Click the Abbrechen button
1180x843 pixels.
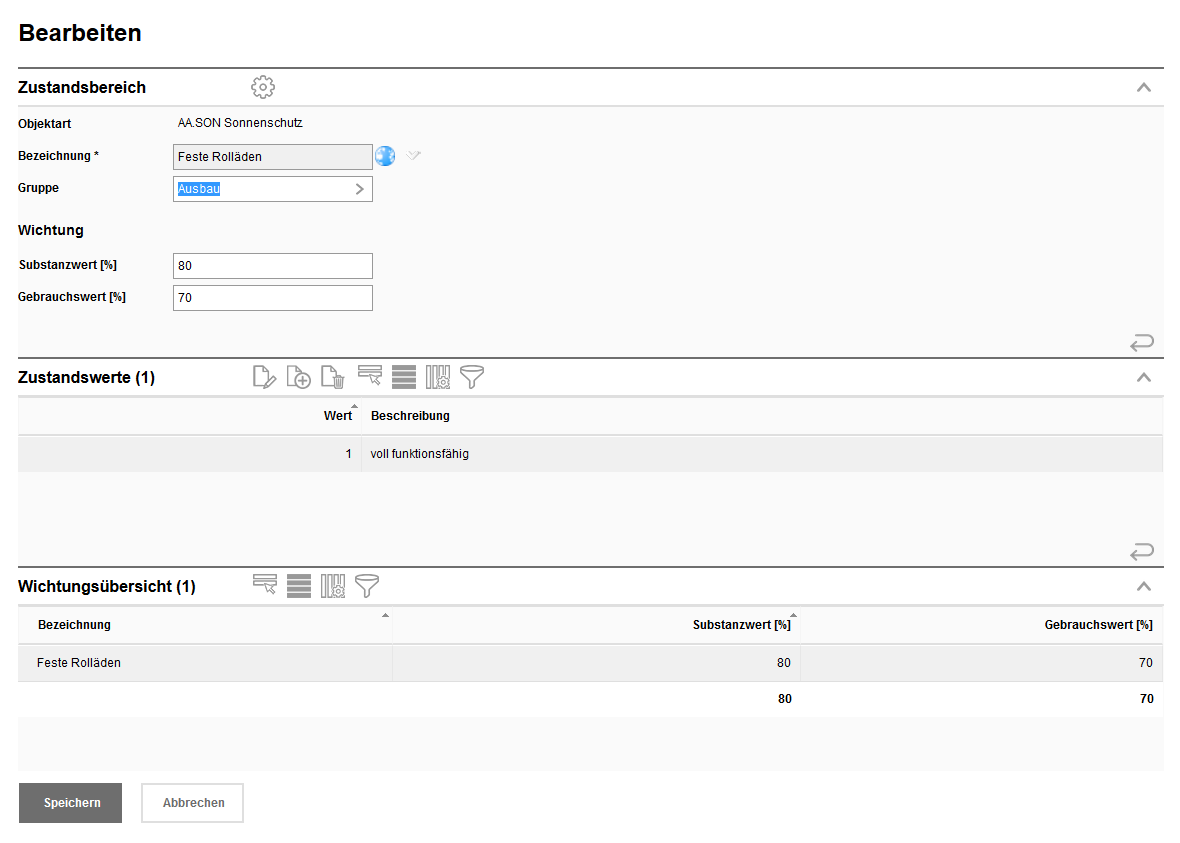point(193,803)
